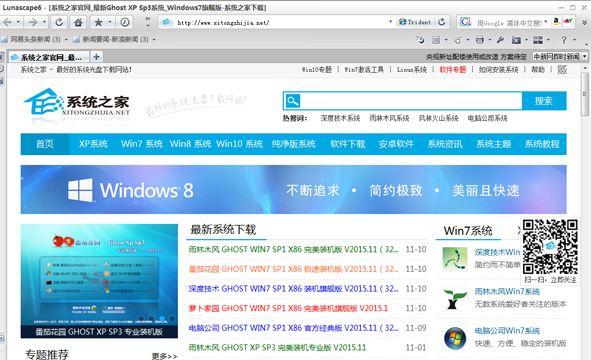The height and width of the screenshot is (360, 592).
Task: Open new tab with plus button
Action: coord(96,57)
